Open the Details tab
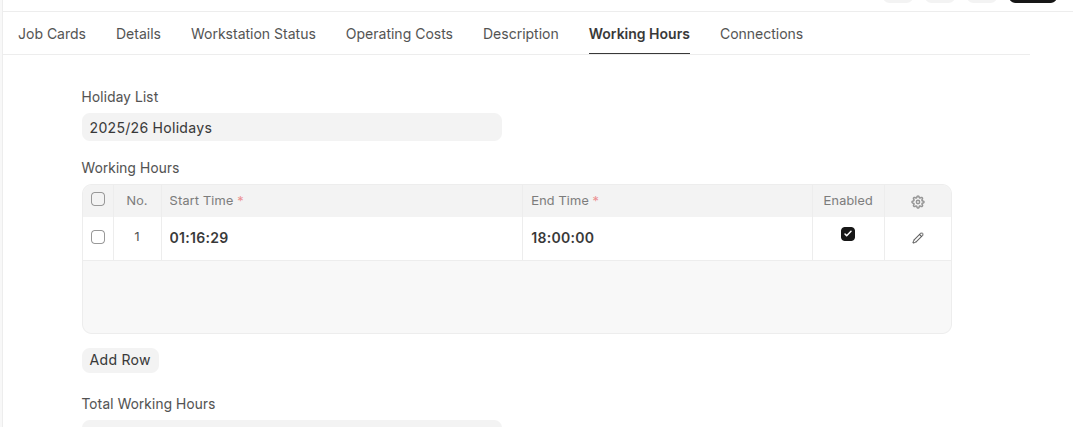 138,34
